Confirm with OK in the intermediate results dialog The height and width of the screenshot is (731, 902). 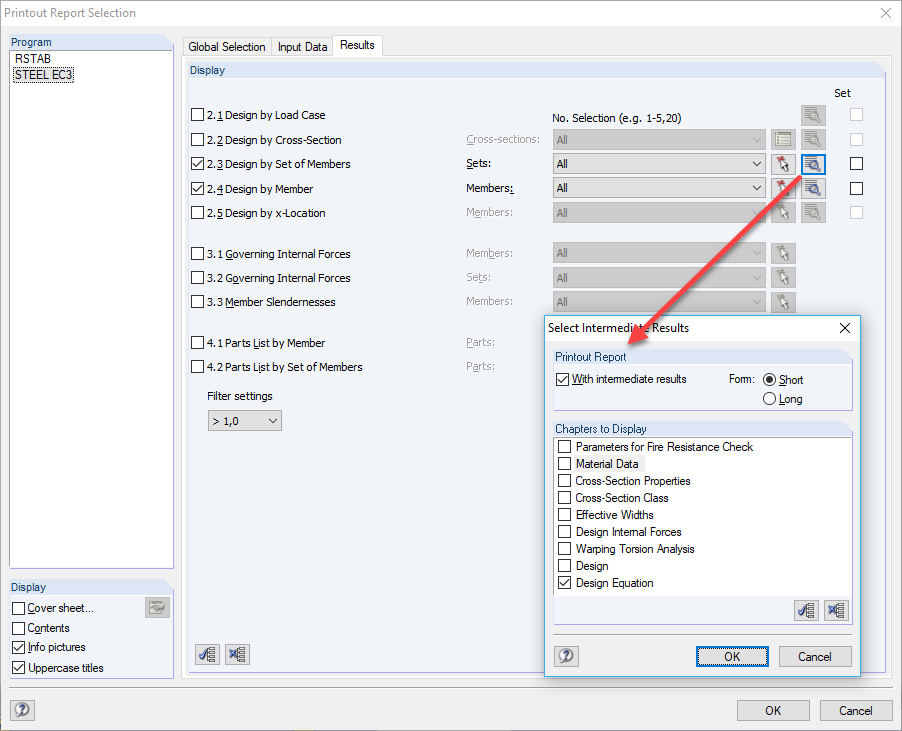point(735,656)
